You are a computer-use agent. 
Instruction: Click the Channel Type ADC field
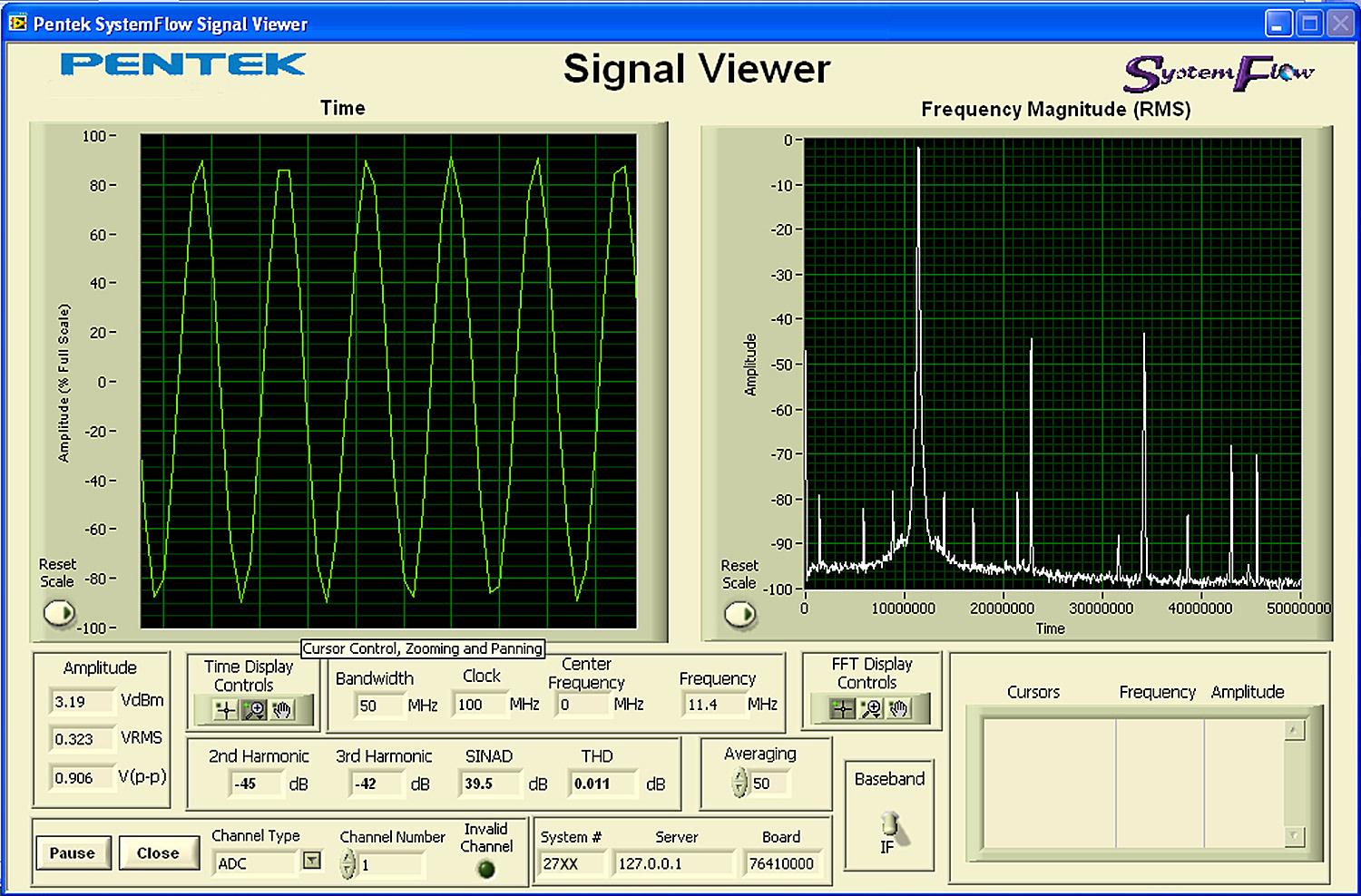pyautogui.click(x=256, y=863)
